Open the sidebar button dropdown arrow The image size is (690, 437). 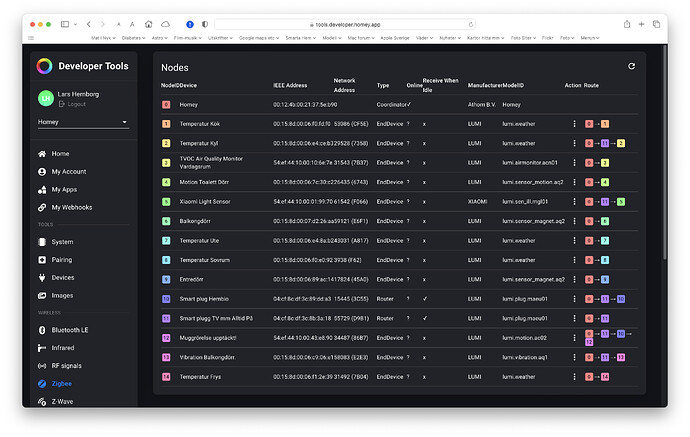click(x=75, y=24)
